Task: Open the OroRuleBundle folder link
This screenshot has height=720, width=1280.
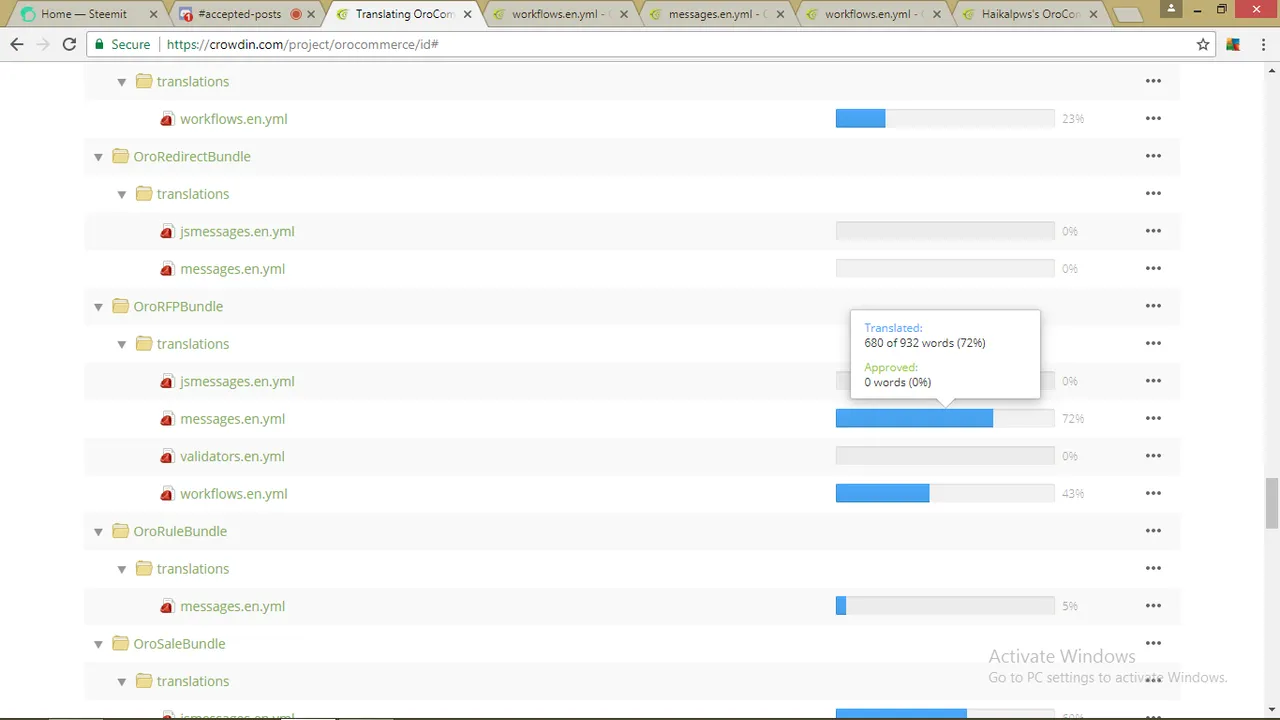Action: 180,531
